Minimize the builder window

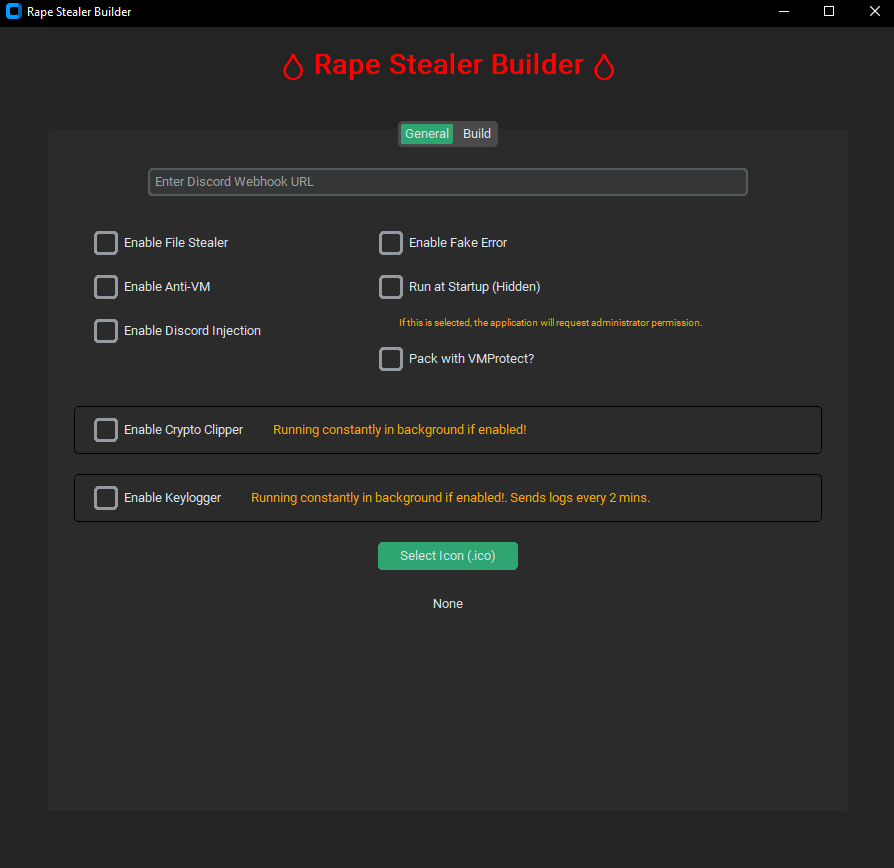click(784, 11)
